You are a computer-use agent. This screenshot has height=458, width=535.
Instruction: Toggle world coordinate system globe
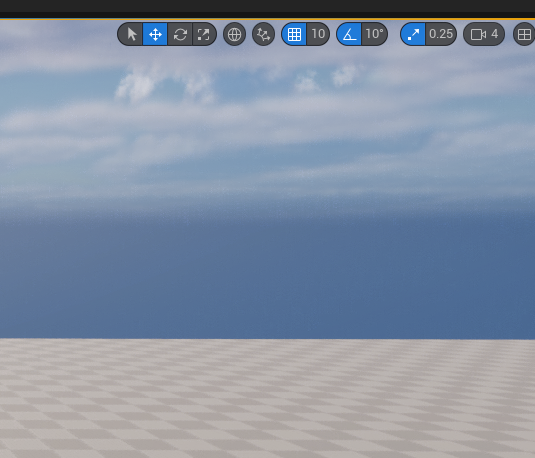coord(234,34)
